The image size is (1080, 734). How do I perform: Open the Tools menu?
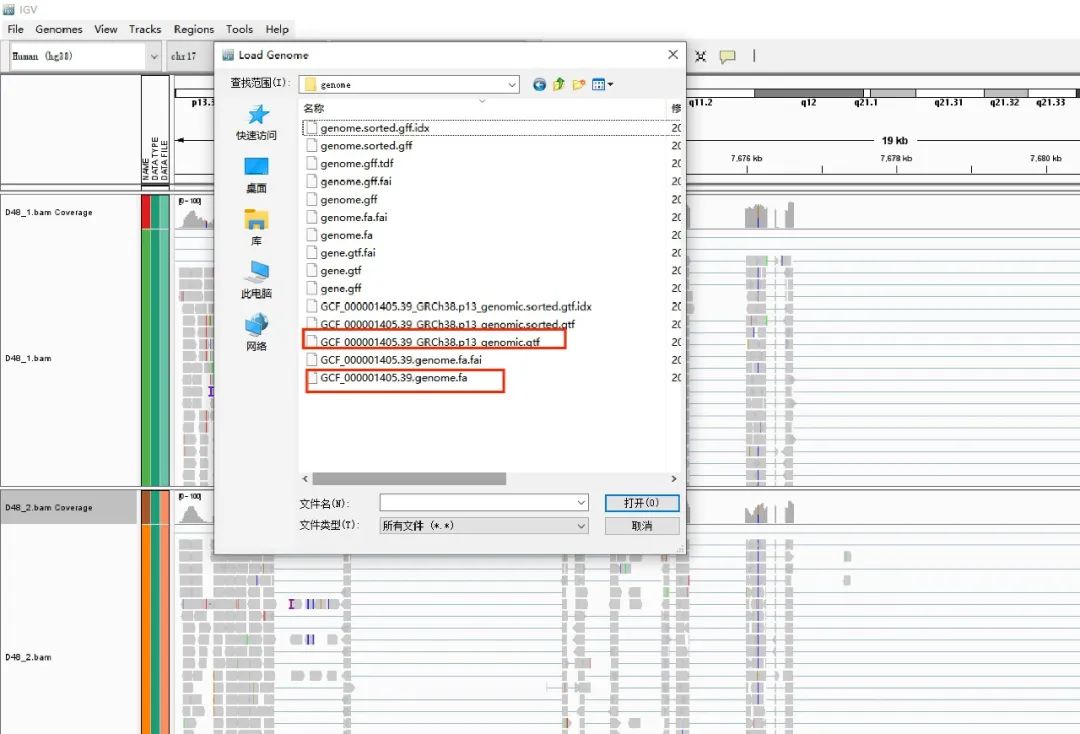pyautogui.click(x=239, y=29)
